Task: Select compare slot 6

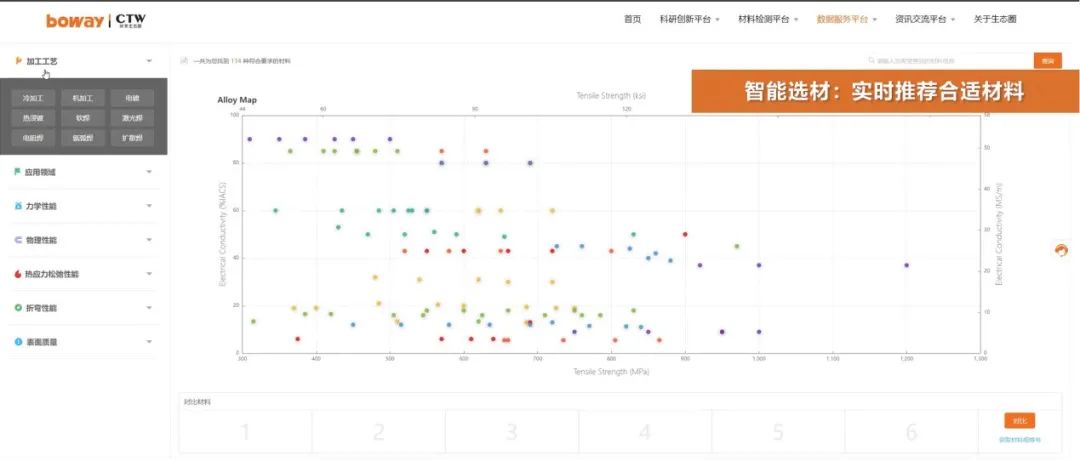Action: click(911, 431)
